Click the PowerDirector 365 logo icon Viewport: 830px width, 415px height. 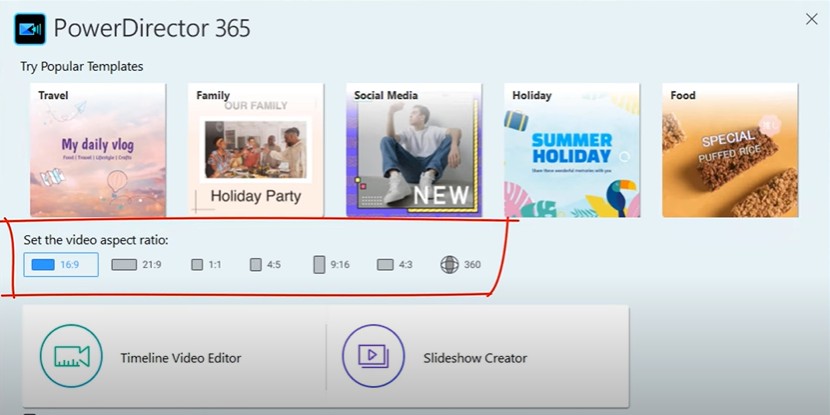30,29
